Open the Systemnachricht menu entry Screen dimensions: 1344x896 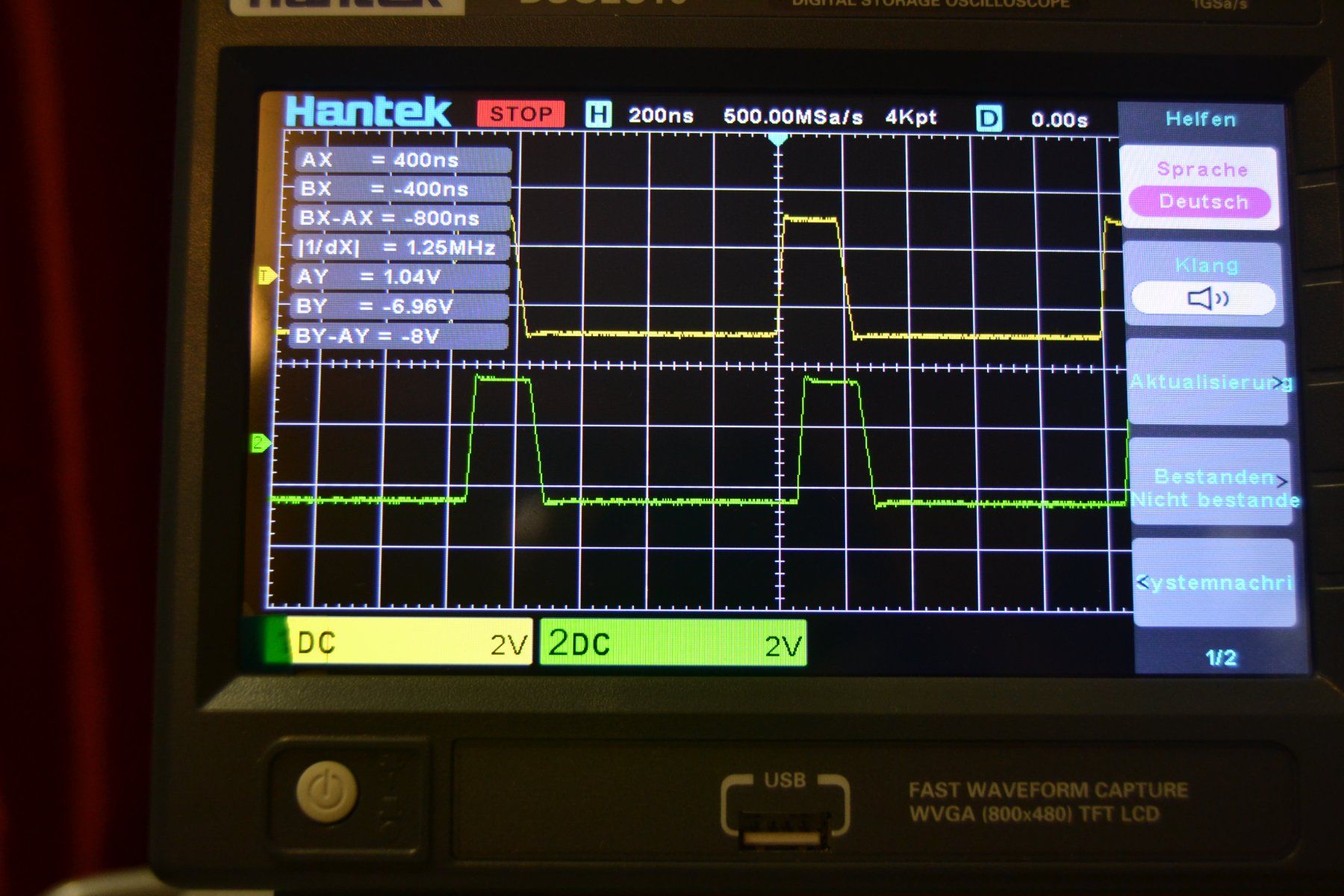pyautogui.click(x=1214, y=582)
